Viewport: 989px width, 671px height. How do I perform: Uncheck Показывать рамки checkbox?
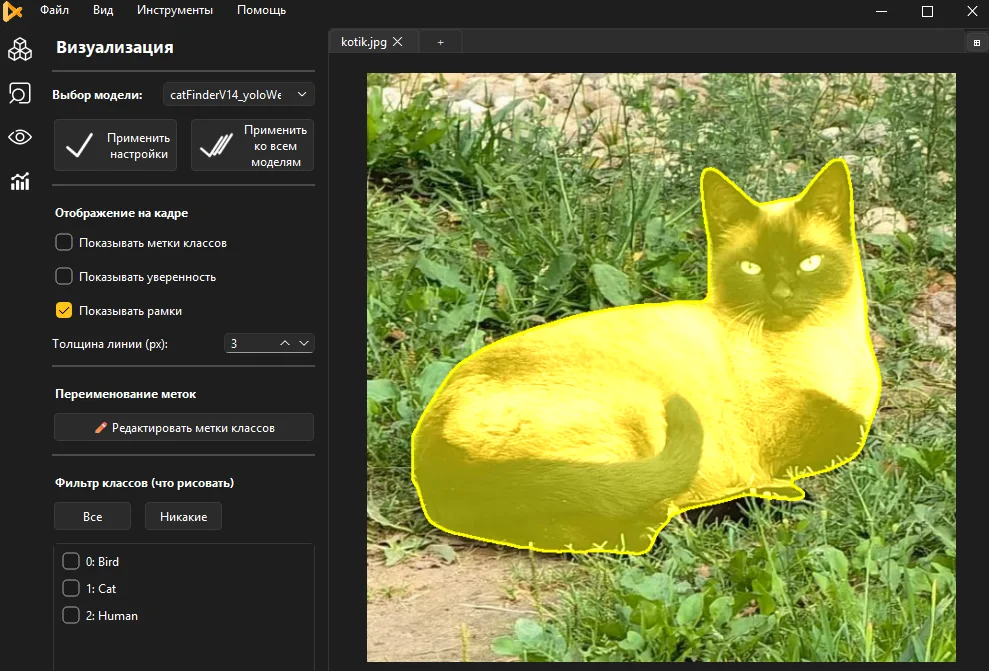coord(64,310)
